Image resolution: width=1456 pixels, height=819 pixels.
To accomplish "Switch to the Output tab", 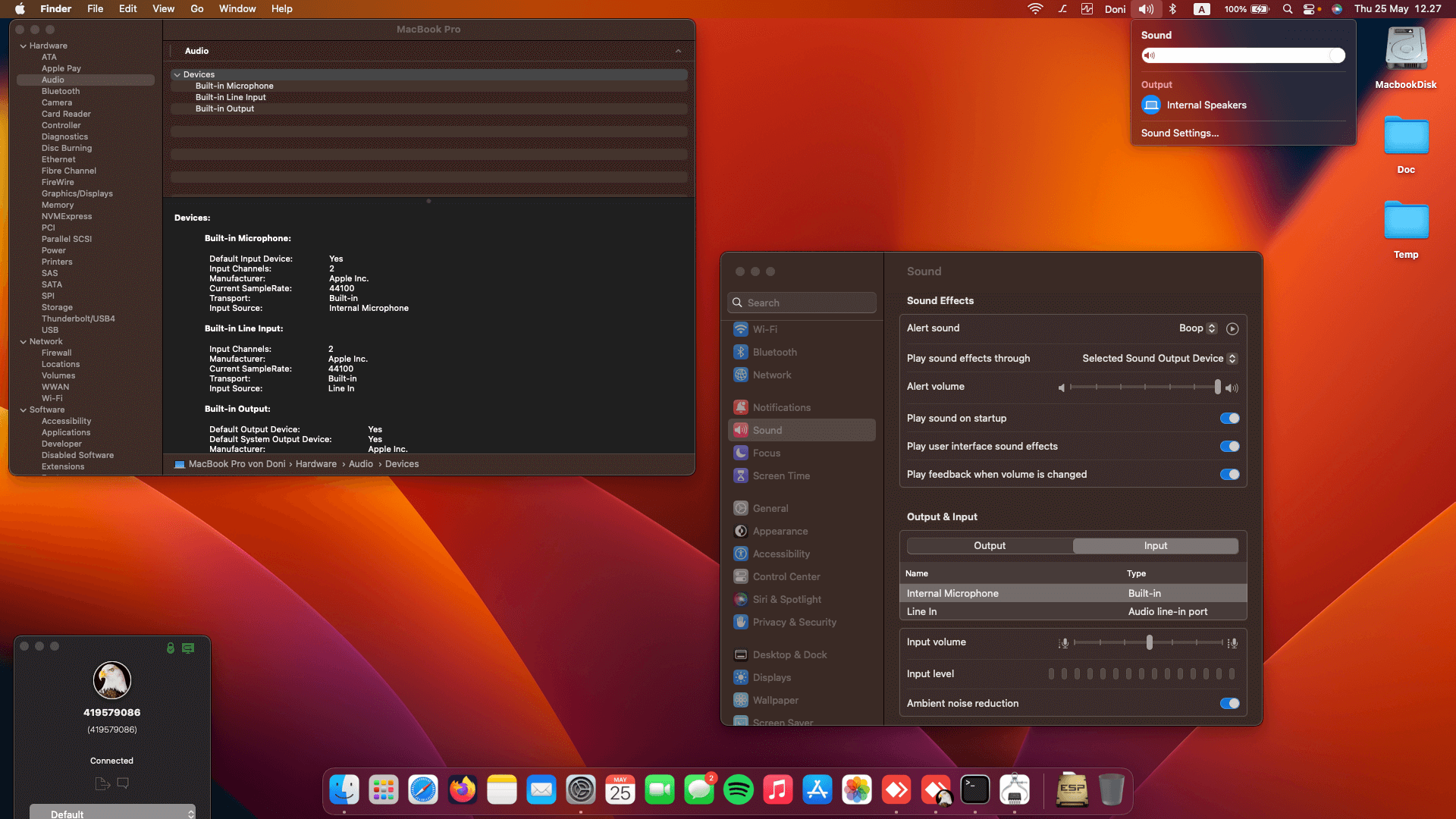I will (990, 546).
